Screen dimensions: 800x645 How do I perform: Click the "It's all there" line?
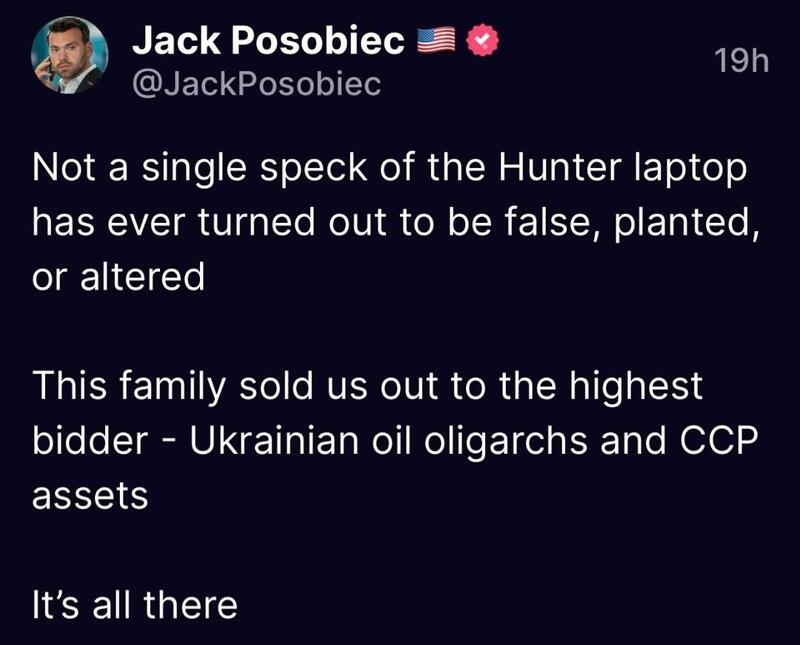[135, 605]
